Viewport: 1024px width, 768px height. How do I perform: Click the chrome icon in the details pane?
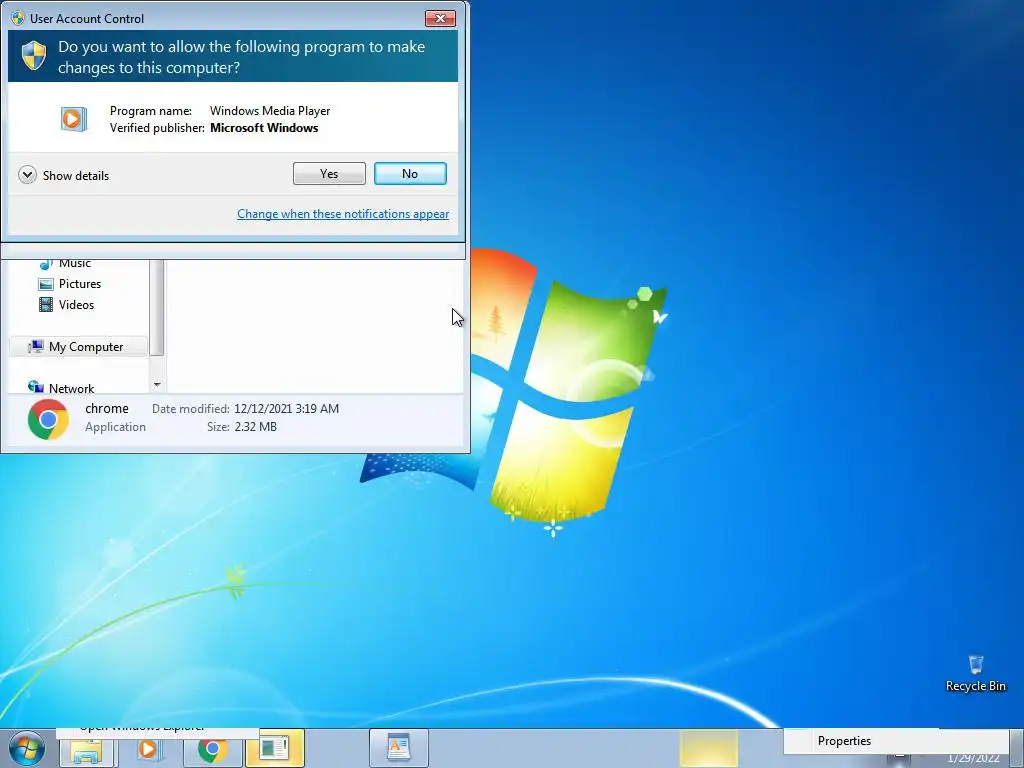pos(48,419)
